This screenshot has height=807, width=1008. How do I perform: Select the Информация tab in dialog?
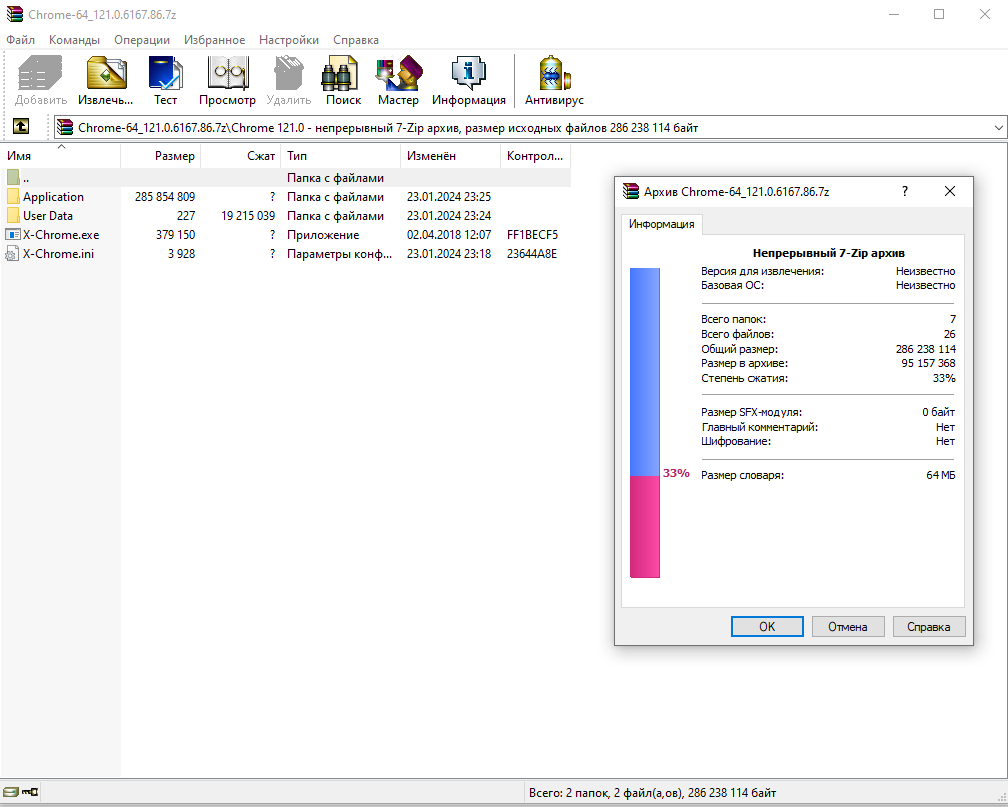[661, 224]
